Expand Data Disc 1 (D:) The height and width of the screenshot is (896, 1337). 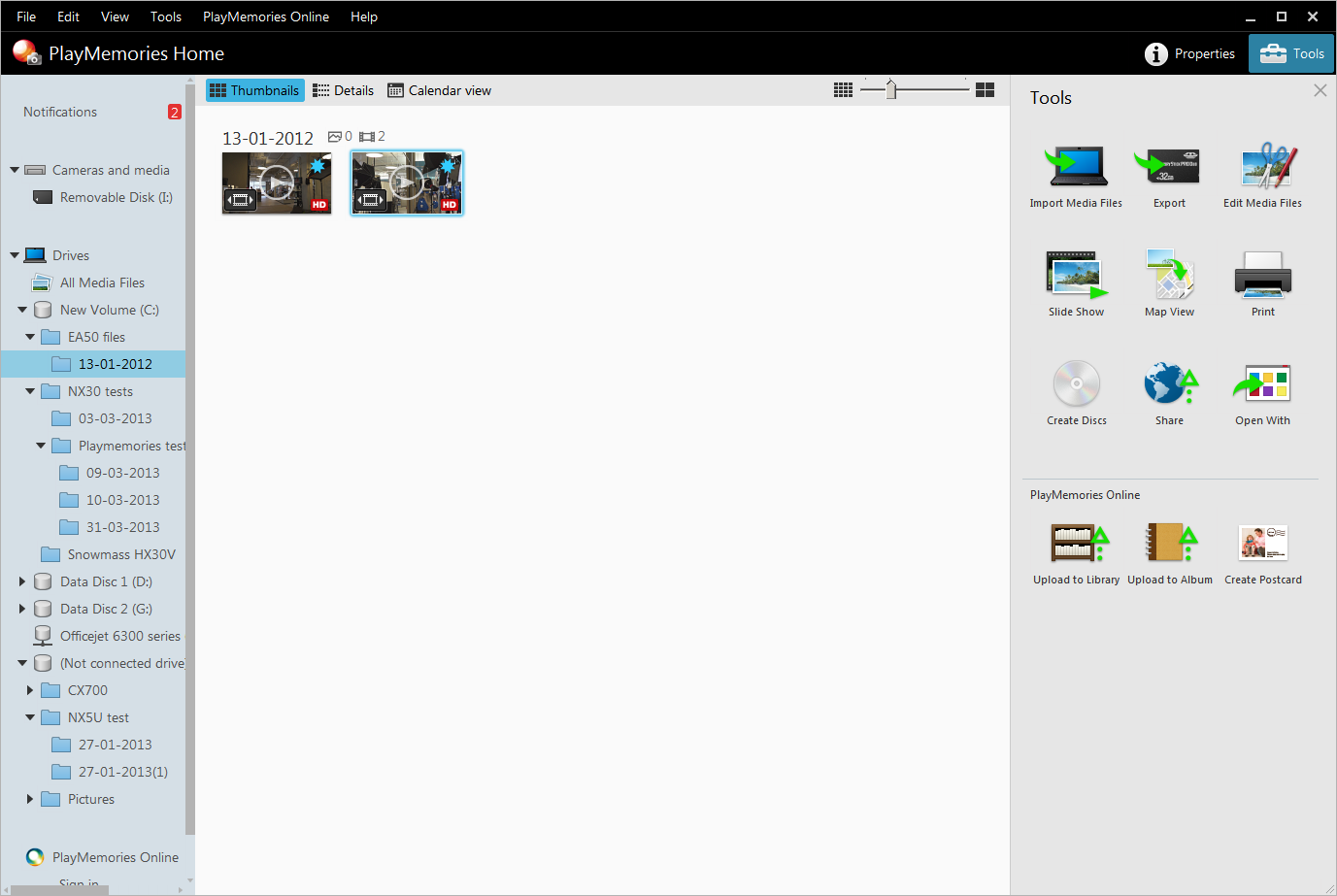22,581
